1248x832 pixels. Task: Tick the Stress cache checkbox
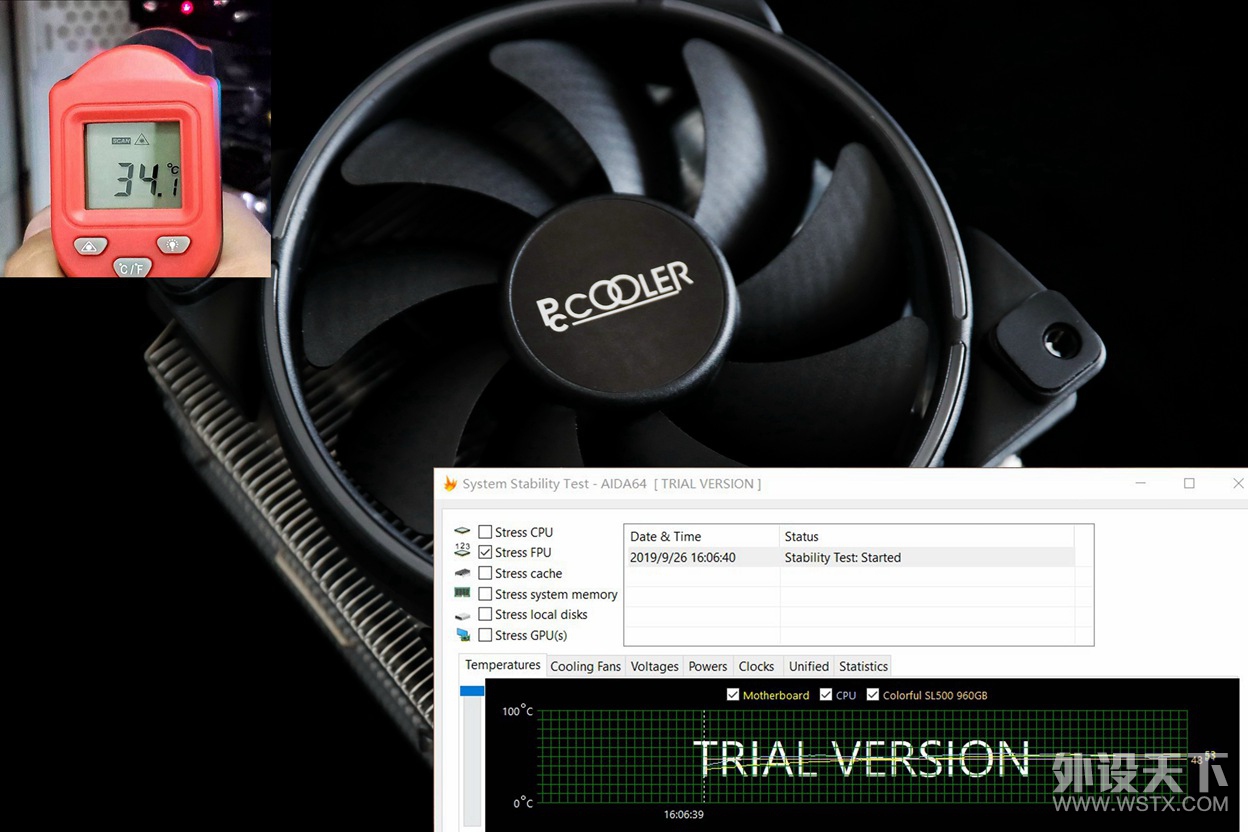[485, 573]
